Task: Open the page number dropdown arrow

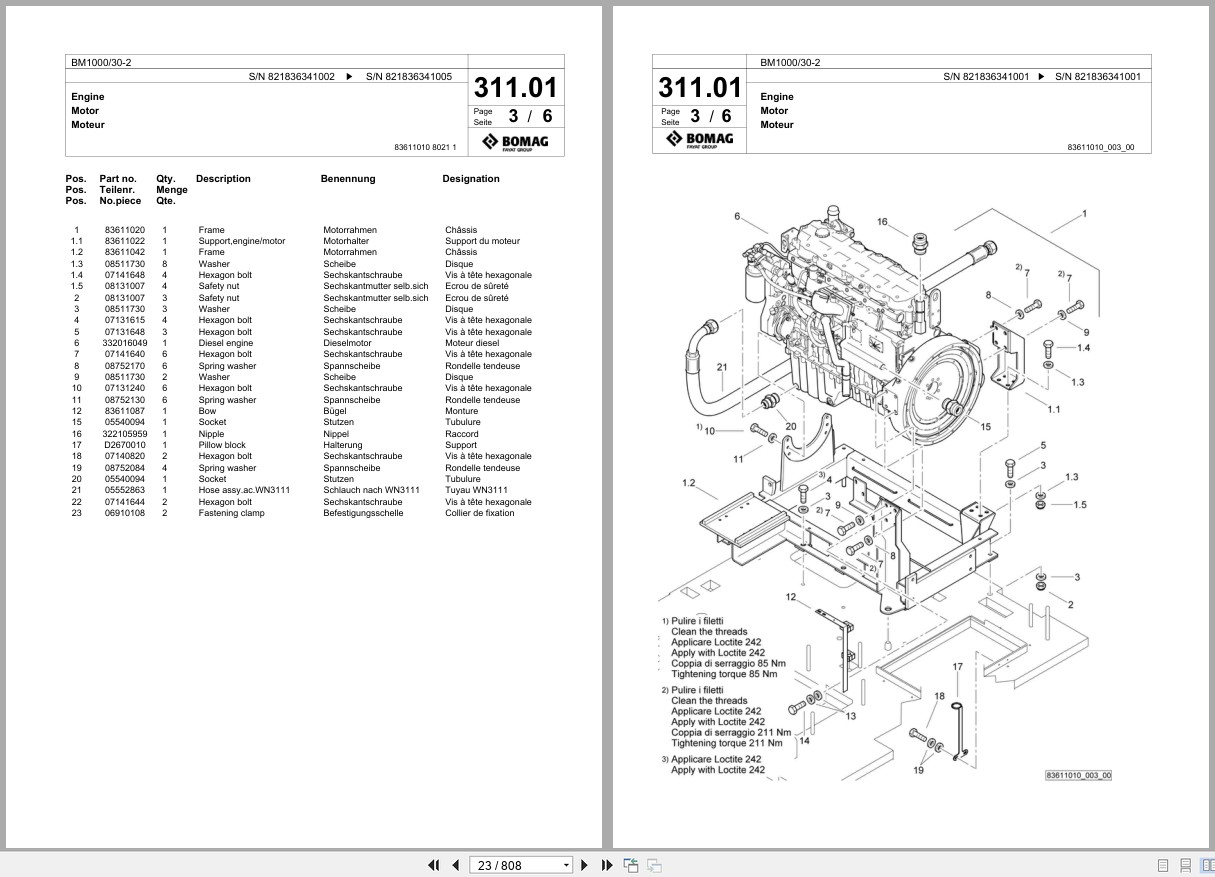Action: 566,865
